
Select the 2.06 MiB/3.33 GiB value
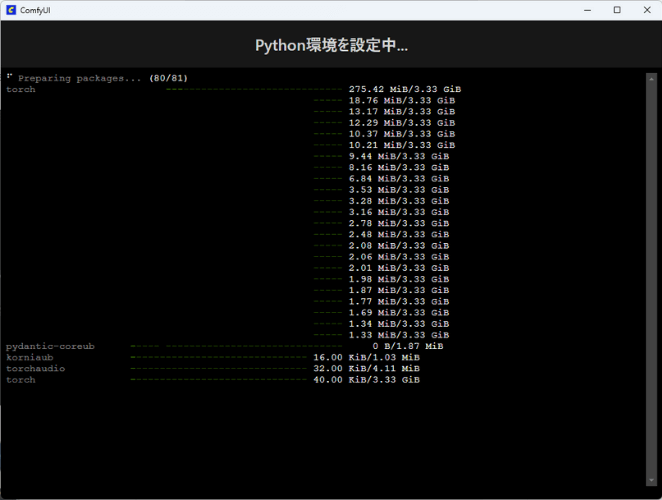[x=399, y=257]
